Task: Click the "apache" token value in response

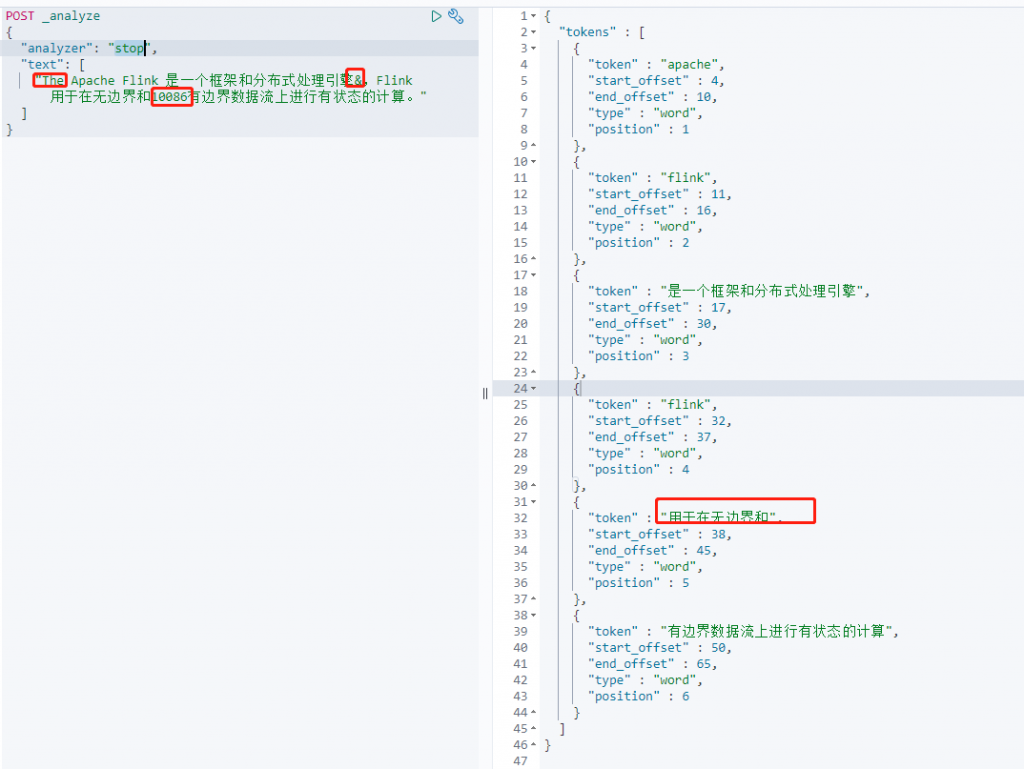Action: [692, 64]
